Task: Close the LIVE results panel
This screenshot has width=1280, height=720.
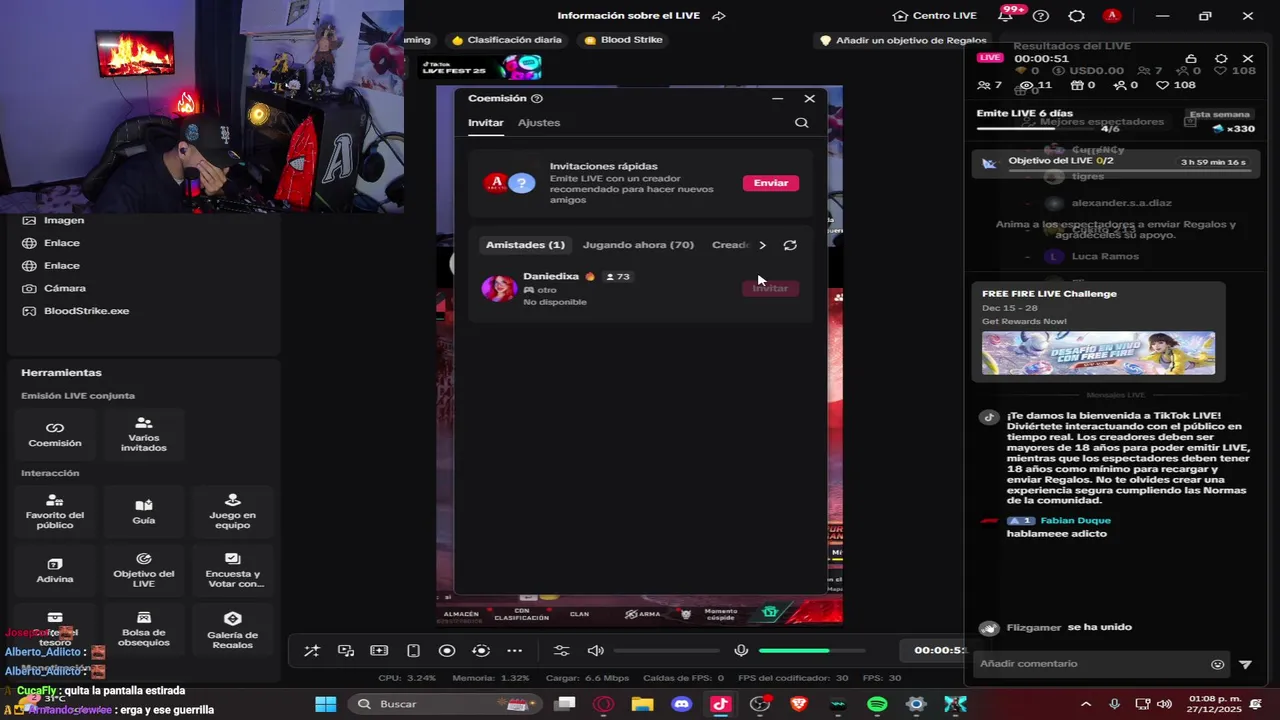Action: tap(1248, 59)
